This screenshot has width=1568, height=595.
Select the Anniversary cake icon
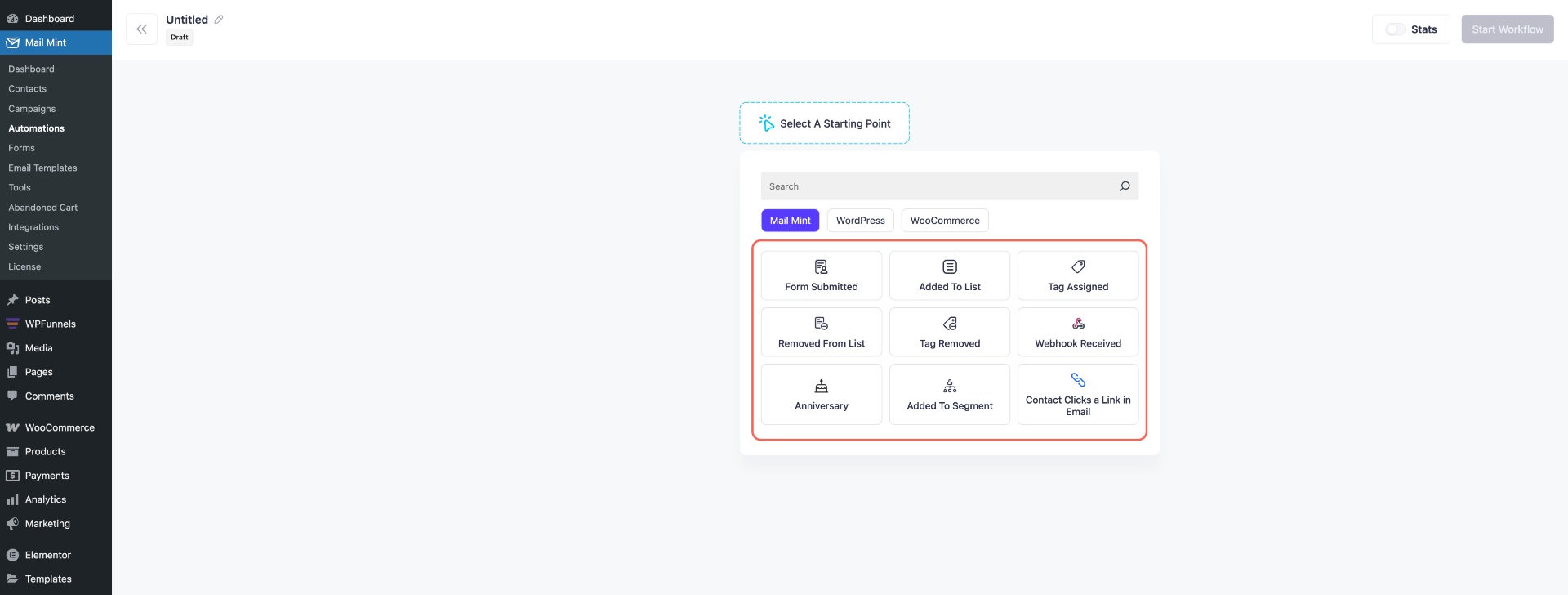click(x=822, y=386)
